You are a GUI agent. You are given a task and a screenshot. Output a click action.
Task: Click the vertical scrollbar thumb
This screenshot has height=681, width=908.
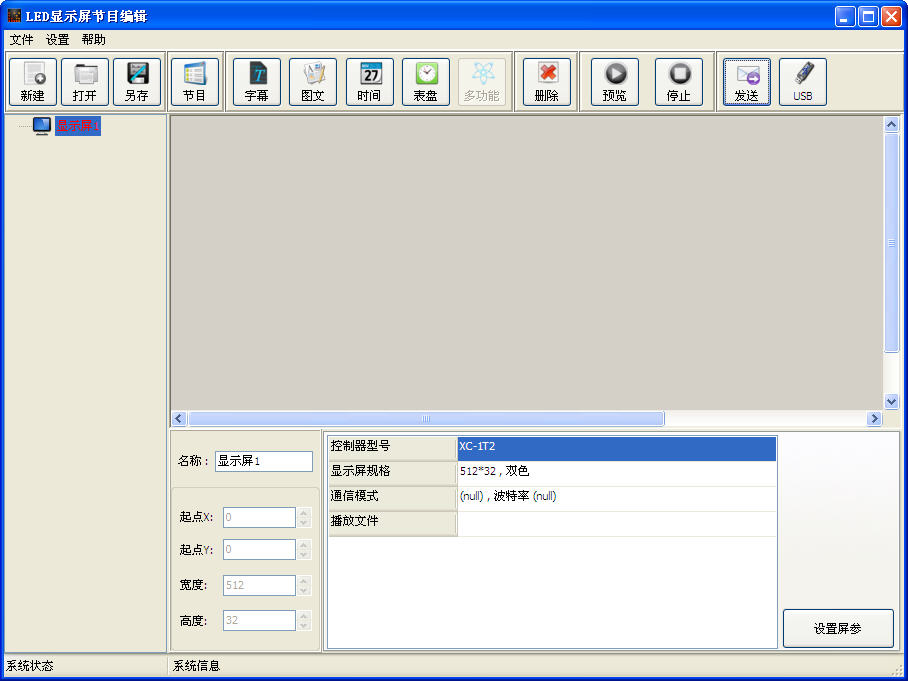point(891,243)
